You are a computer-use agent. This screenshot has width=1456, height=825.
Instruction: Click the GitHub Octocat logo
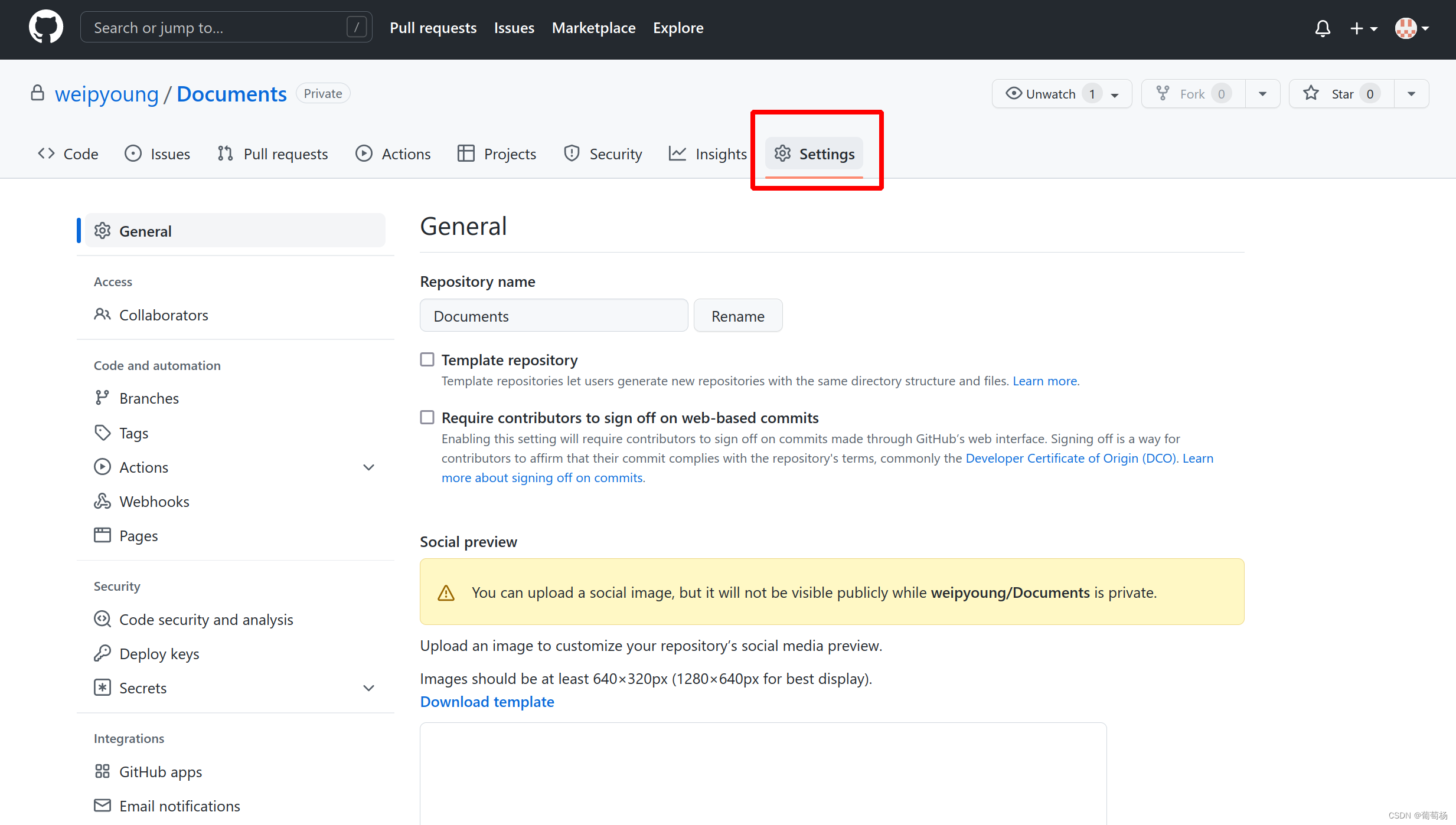[x=46, y=27]
